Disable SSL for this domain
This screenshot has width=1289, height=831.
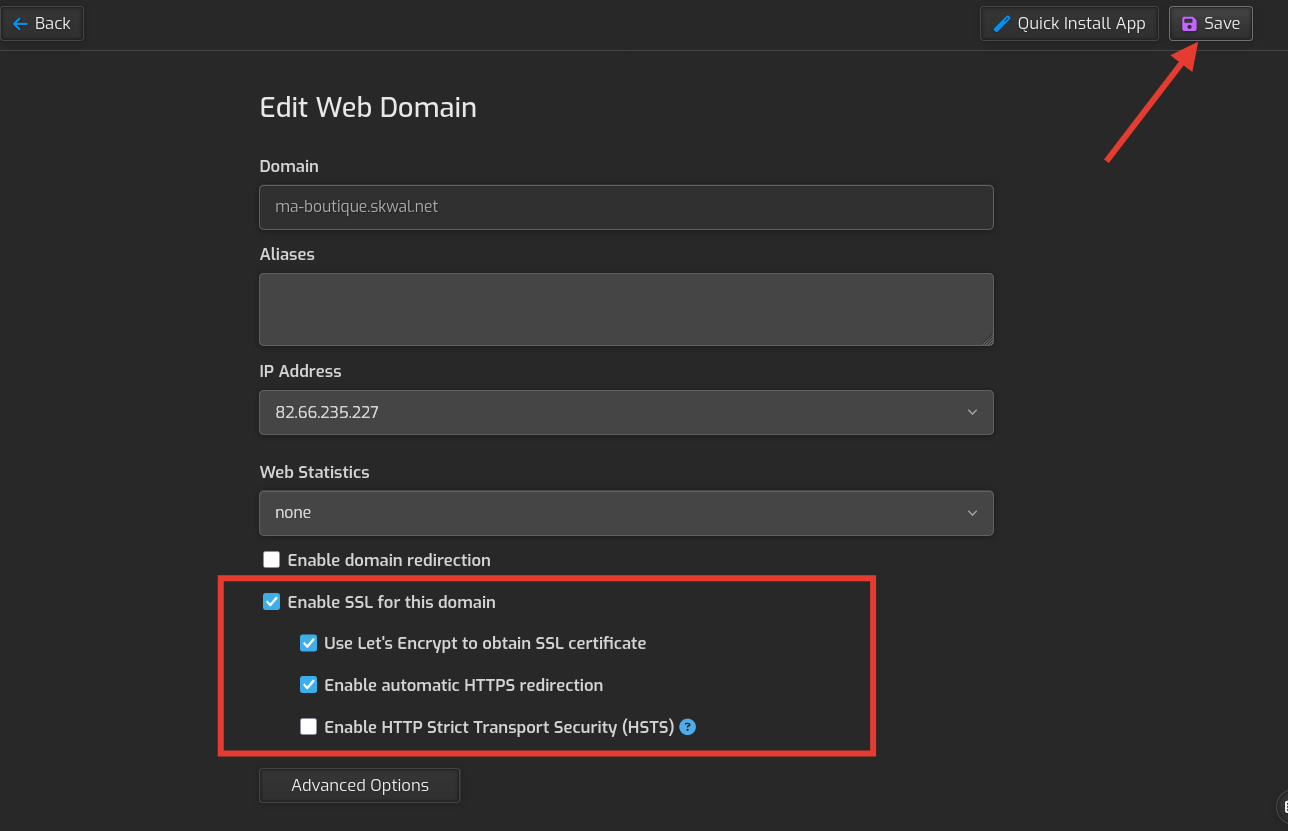(271, 601)
